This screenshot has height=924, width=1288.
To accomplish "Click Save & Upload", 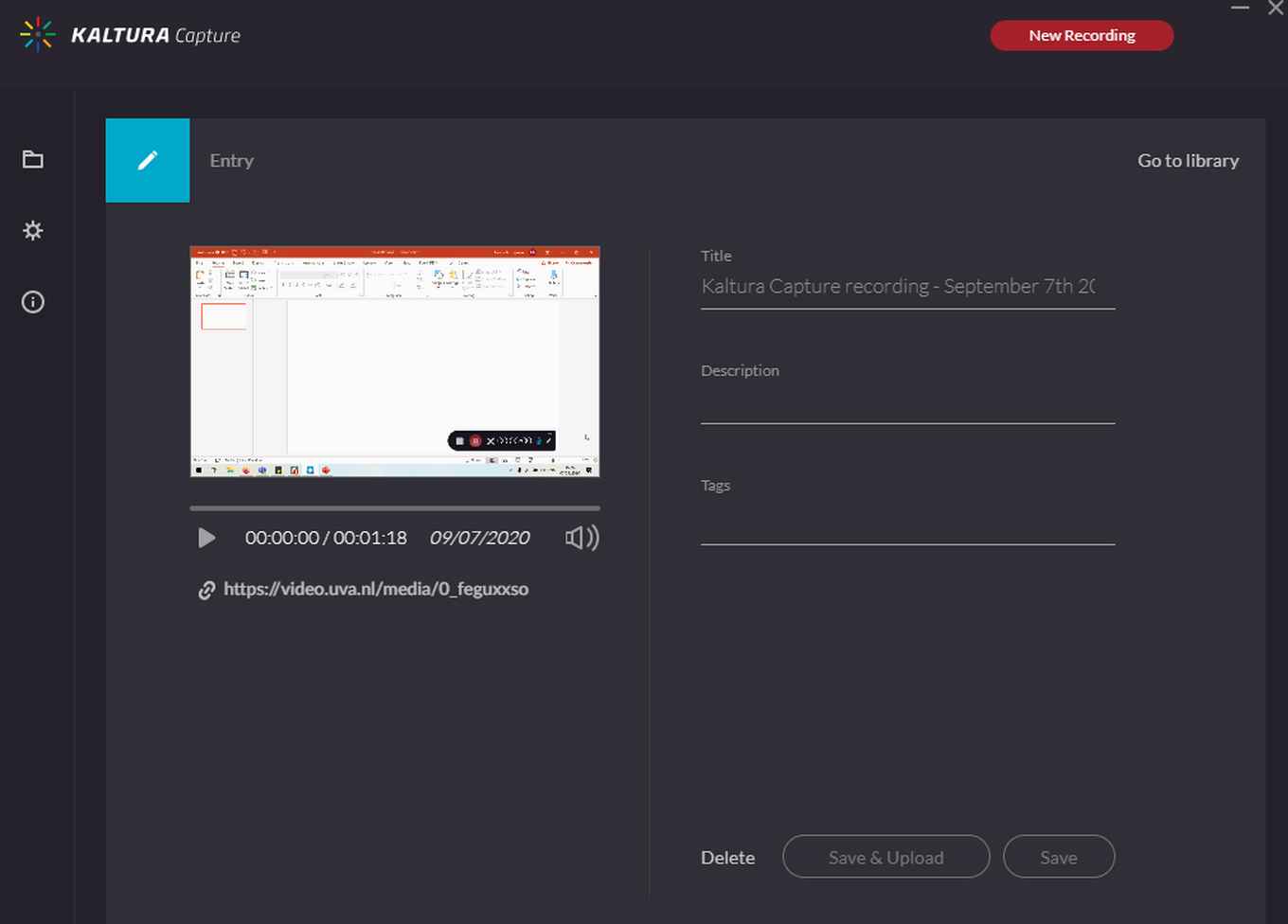I will (x=885, y=857).
